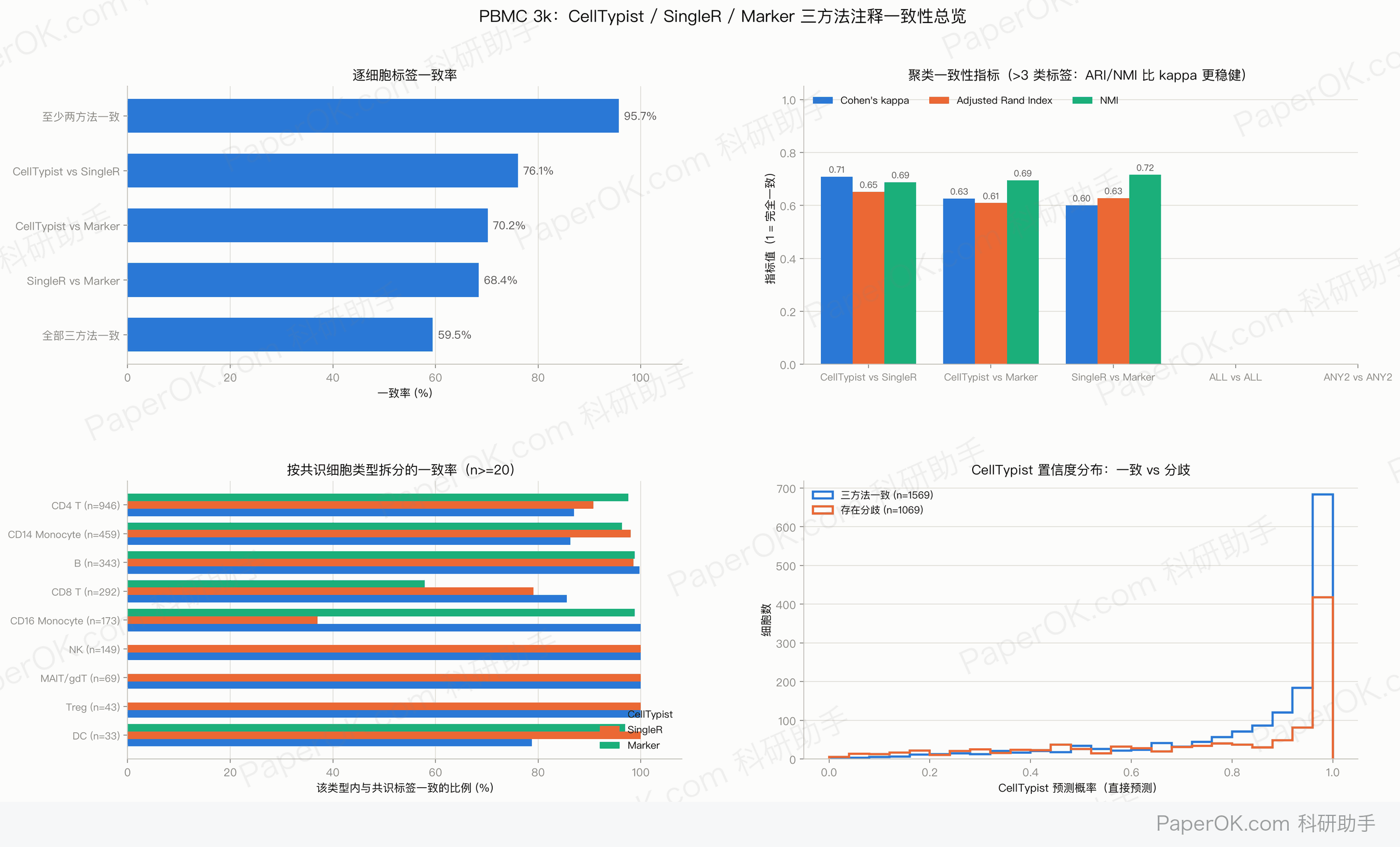Click the B (n=343) row label
This screenshot has height=847, width=1400.
[x=97, y=563]
